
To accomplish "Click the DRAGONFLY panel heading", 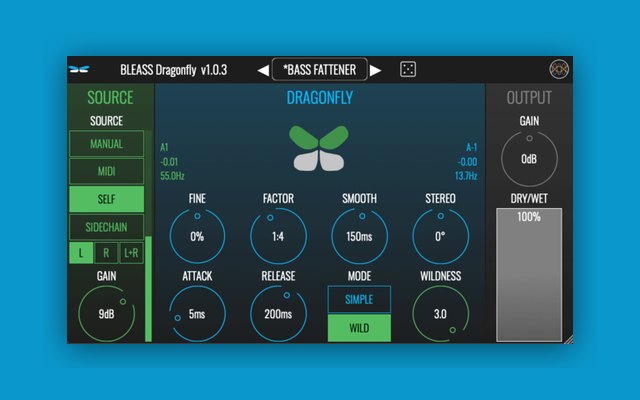I will [x=320, y=98].
